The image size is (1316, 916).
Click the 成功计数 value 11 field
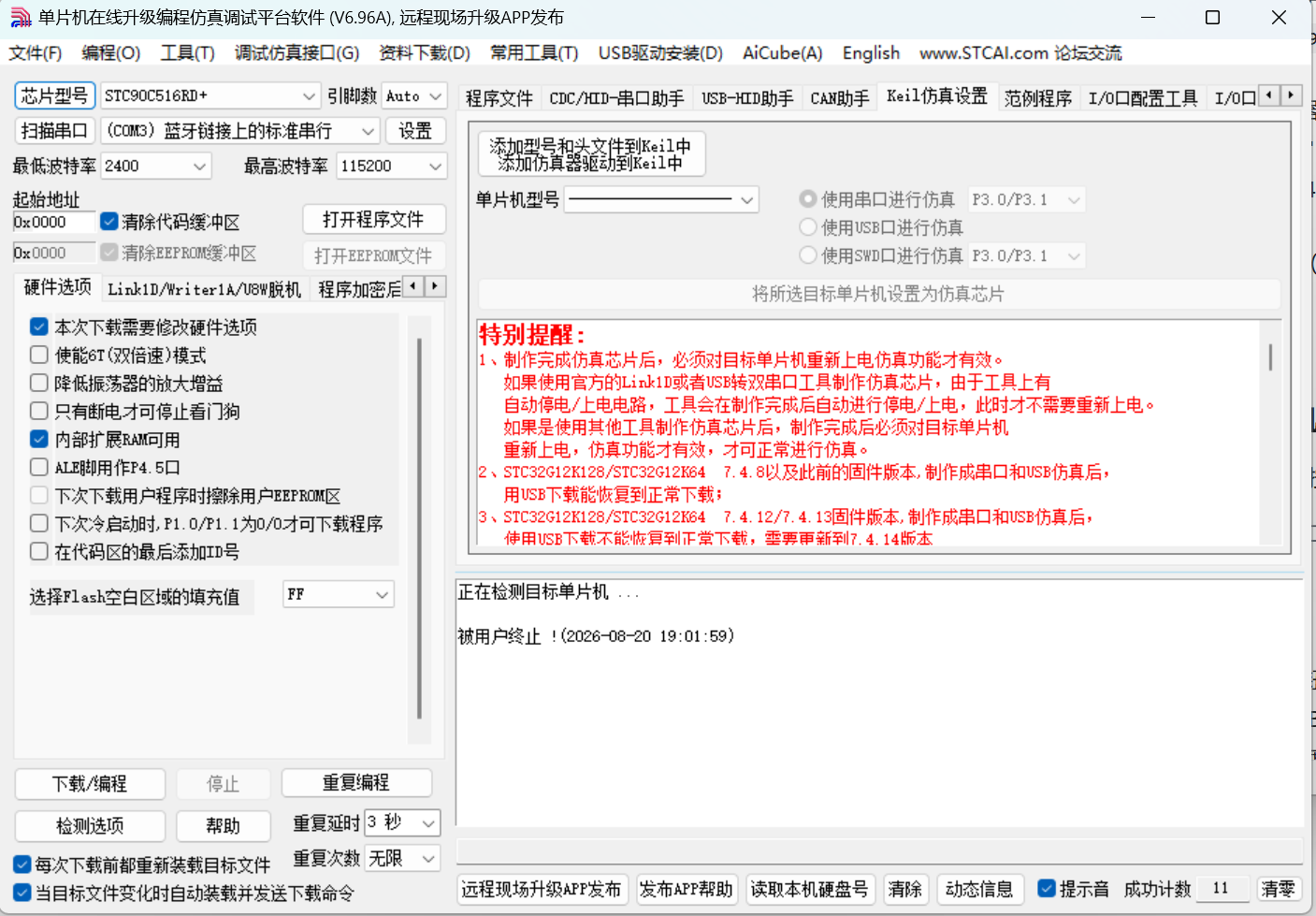click(1221, 889)
